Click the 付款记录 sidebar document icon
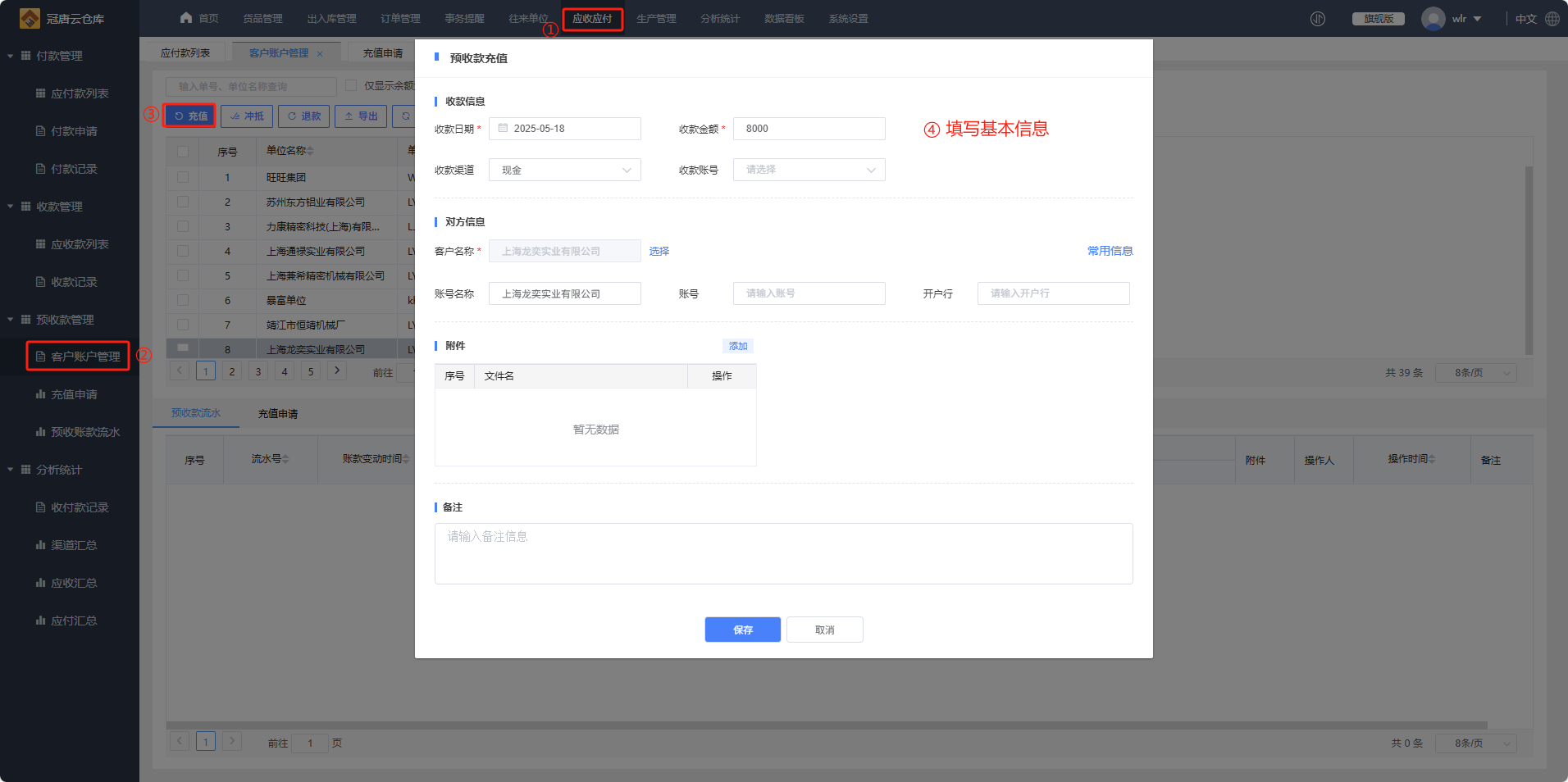This screenshot has width=1568, height=782. 40,169
